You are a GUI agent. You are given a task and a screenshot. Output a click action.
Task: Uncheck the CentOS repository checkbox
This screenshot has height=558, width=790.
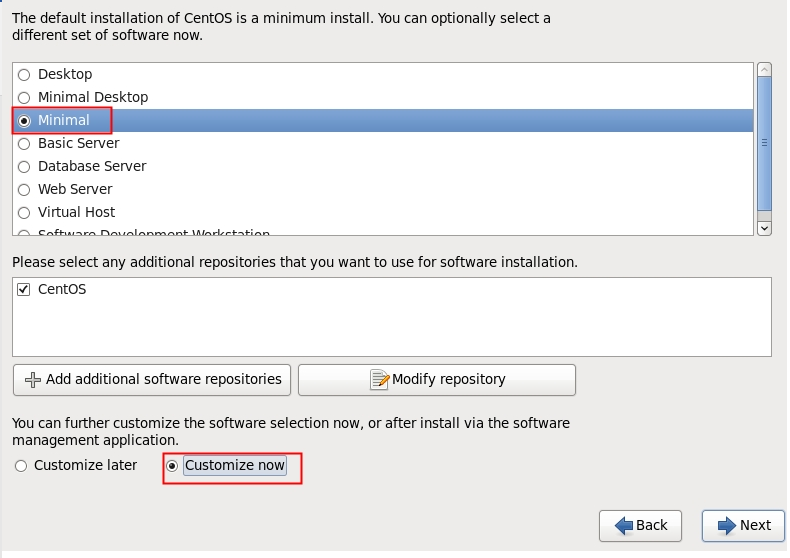click(24, 290)
